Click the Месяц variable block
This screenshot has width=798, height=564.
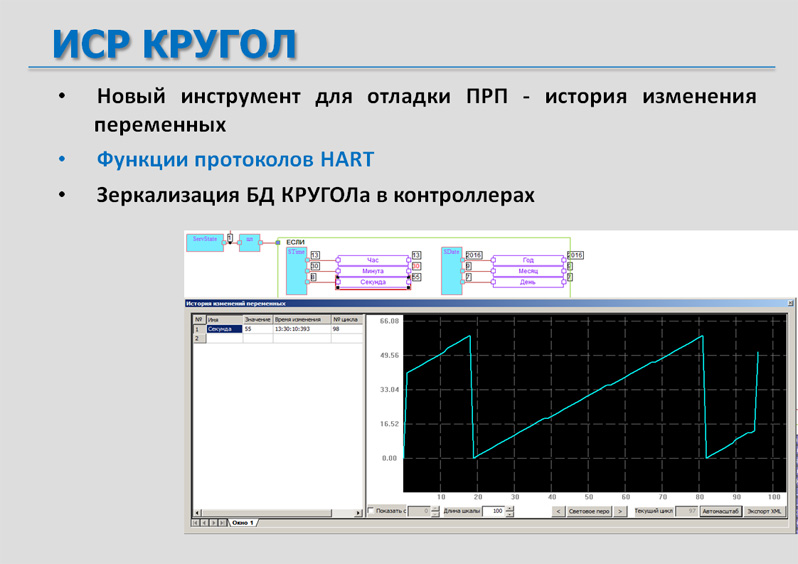pyautogui.click(x=528, y=271)
